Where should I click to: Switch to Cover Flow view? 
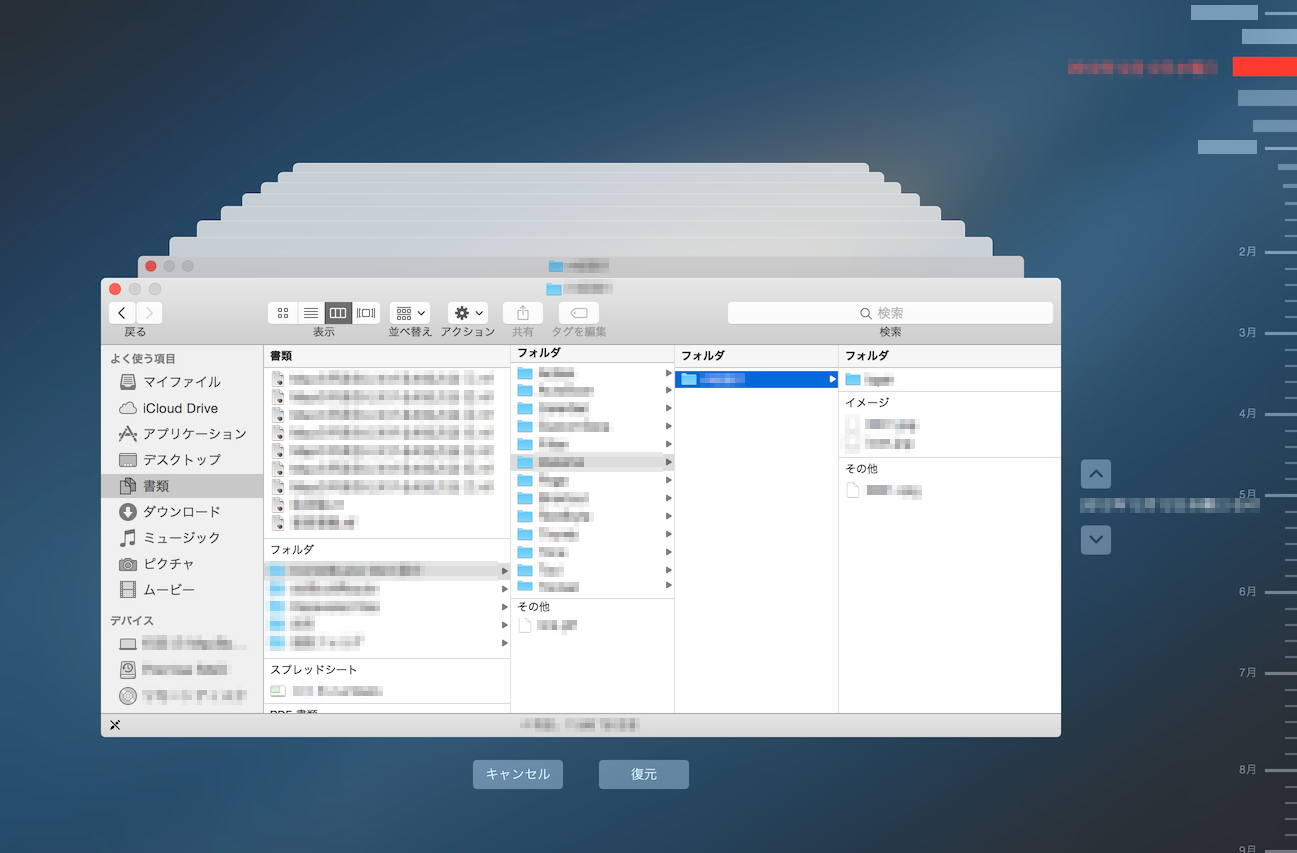(x=364, y=311)
